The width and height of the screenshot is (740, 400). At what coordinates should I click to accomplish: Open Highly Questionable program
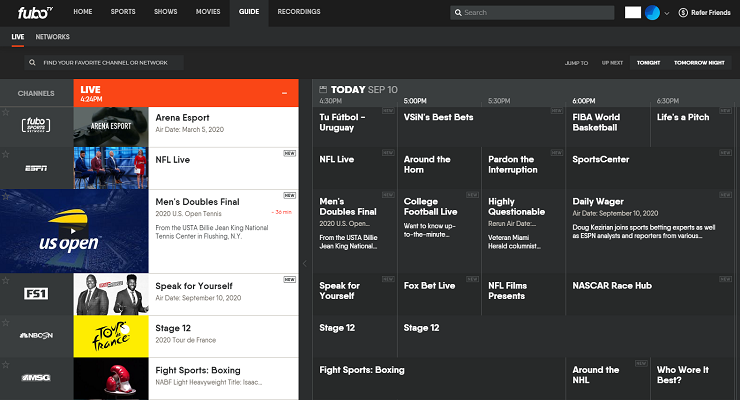523,231
